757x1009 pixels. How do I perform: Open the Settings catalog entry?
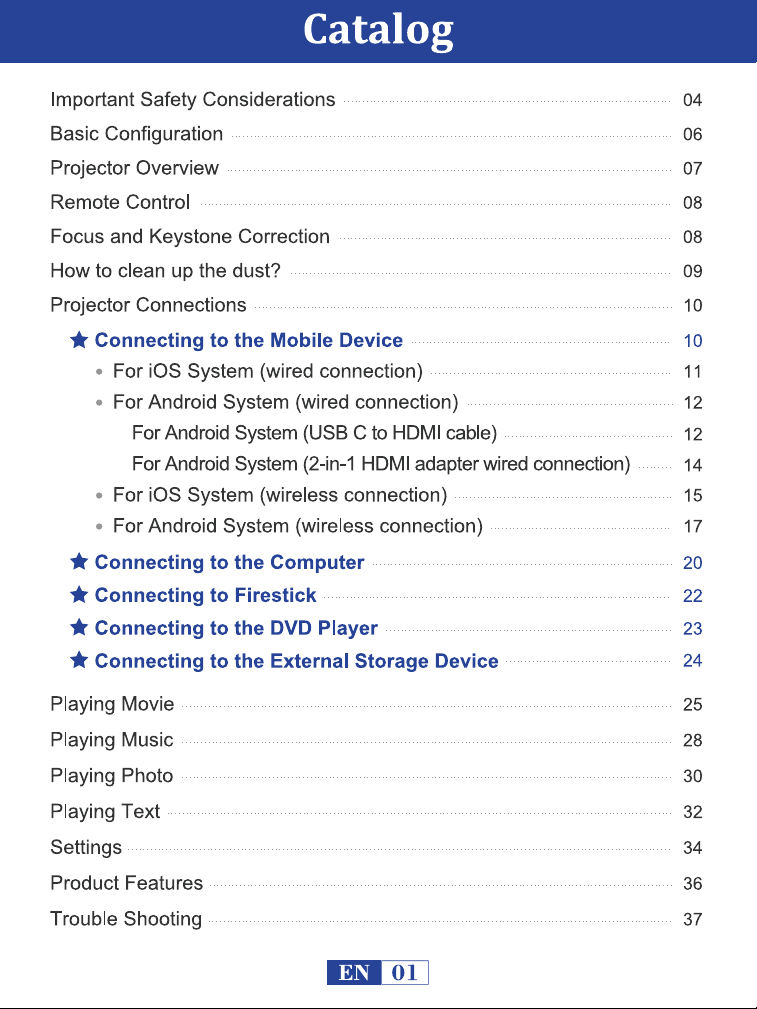click(x=86, y=847)
